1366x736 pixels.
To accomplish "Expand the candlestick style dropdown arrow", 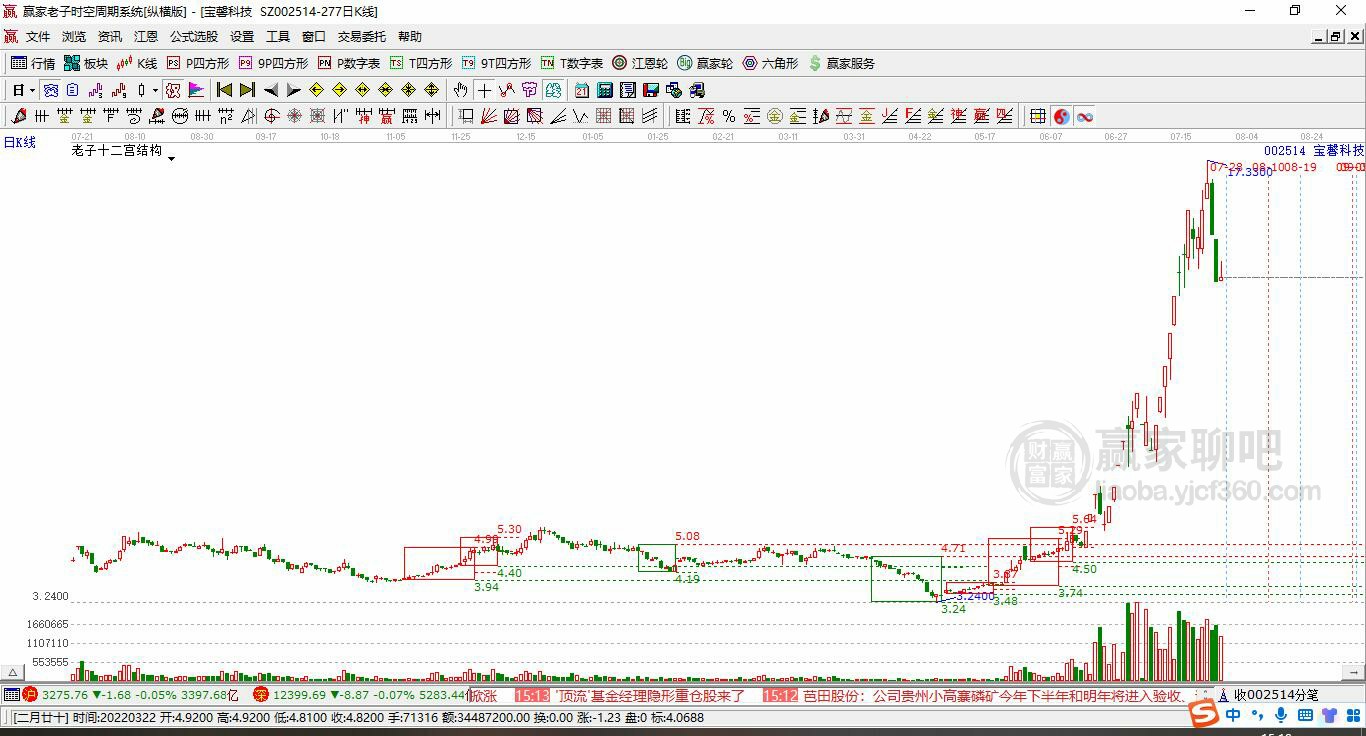I will coord(155,90).
